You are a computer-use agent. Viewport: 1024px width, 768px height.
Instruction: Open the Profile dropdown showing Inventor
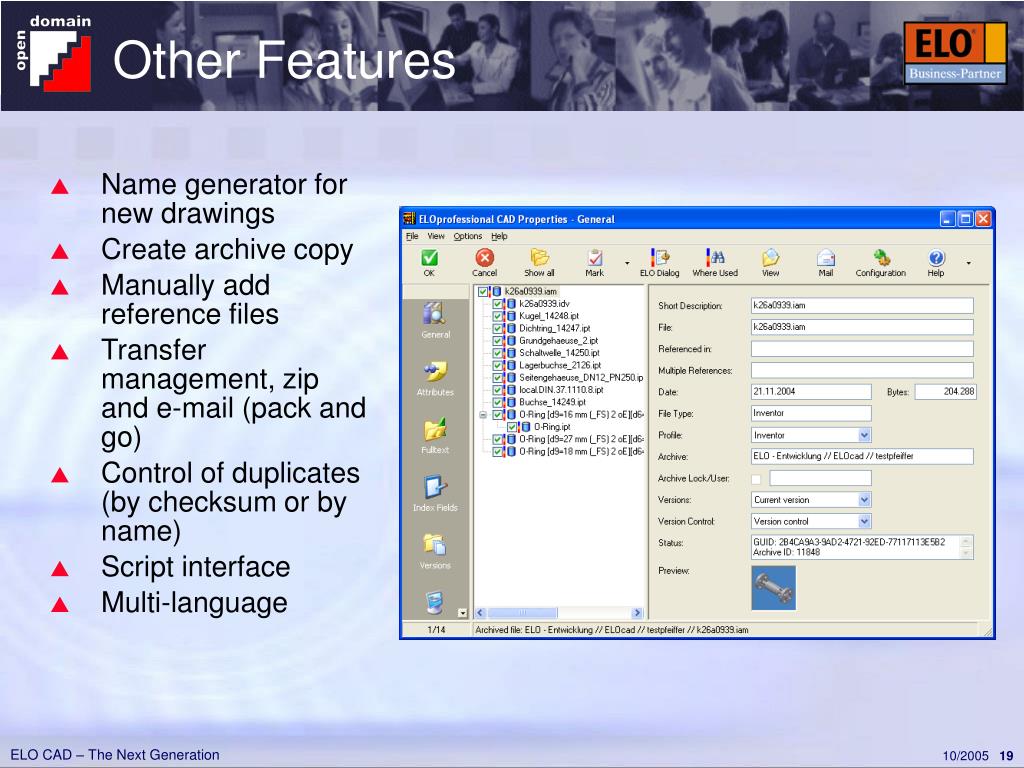click(x=864, y=435)
